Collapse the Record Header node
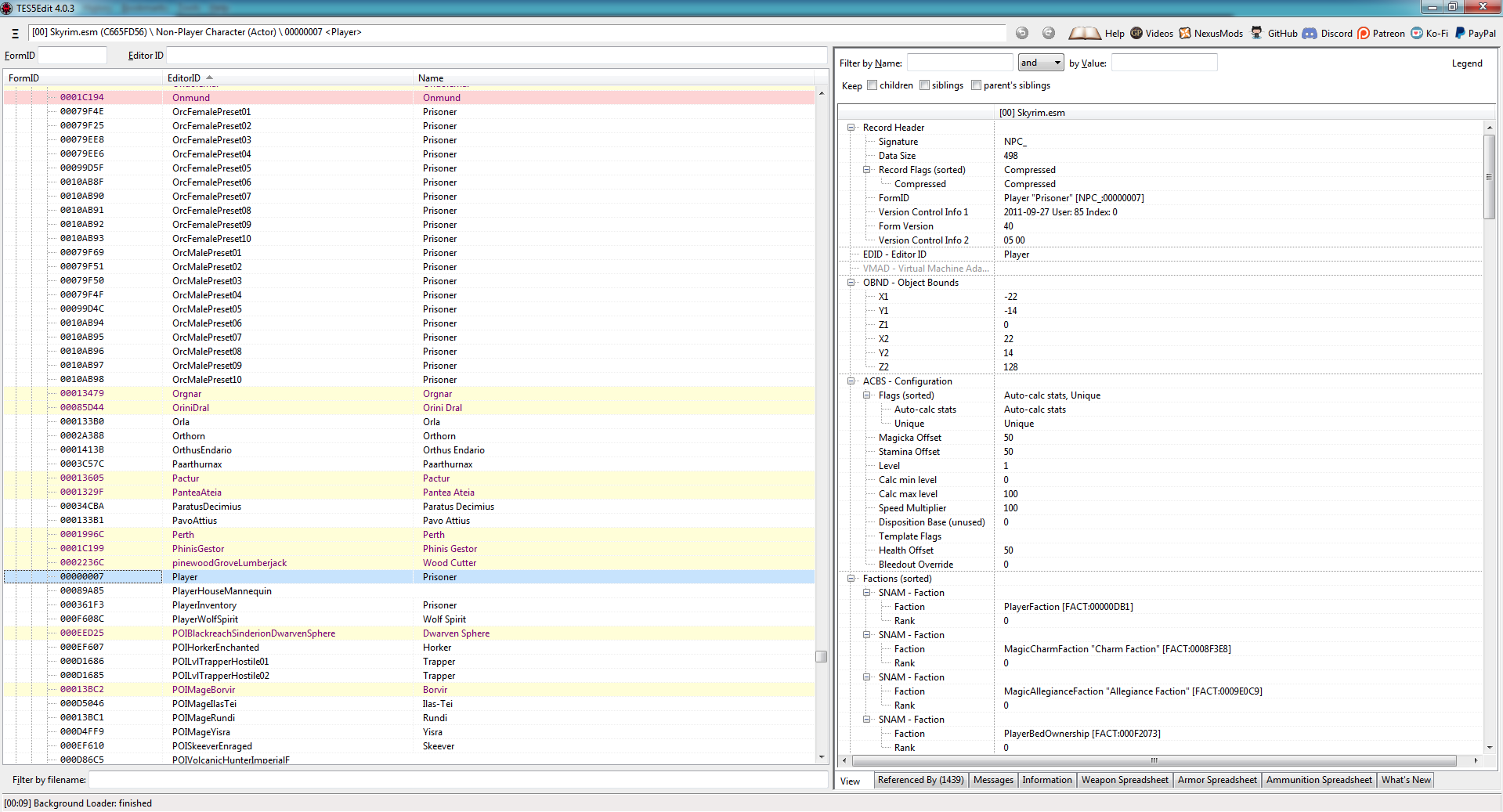The height and width of the screenshot is (812, 1503). [851, 128]
